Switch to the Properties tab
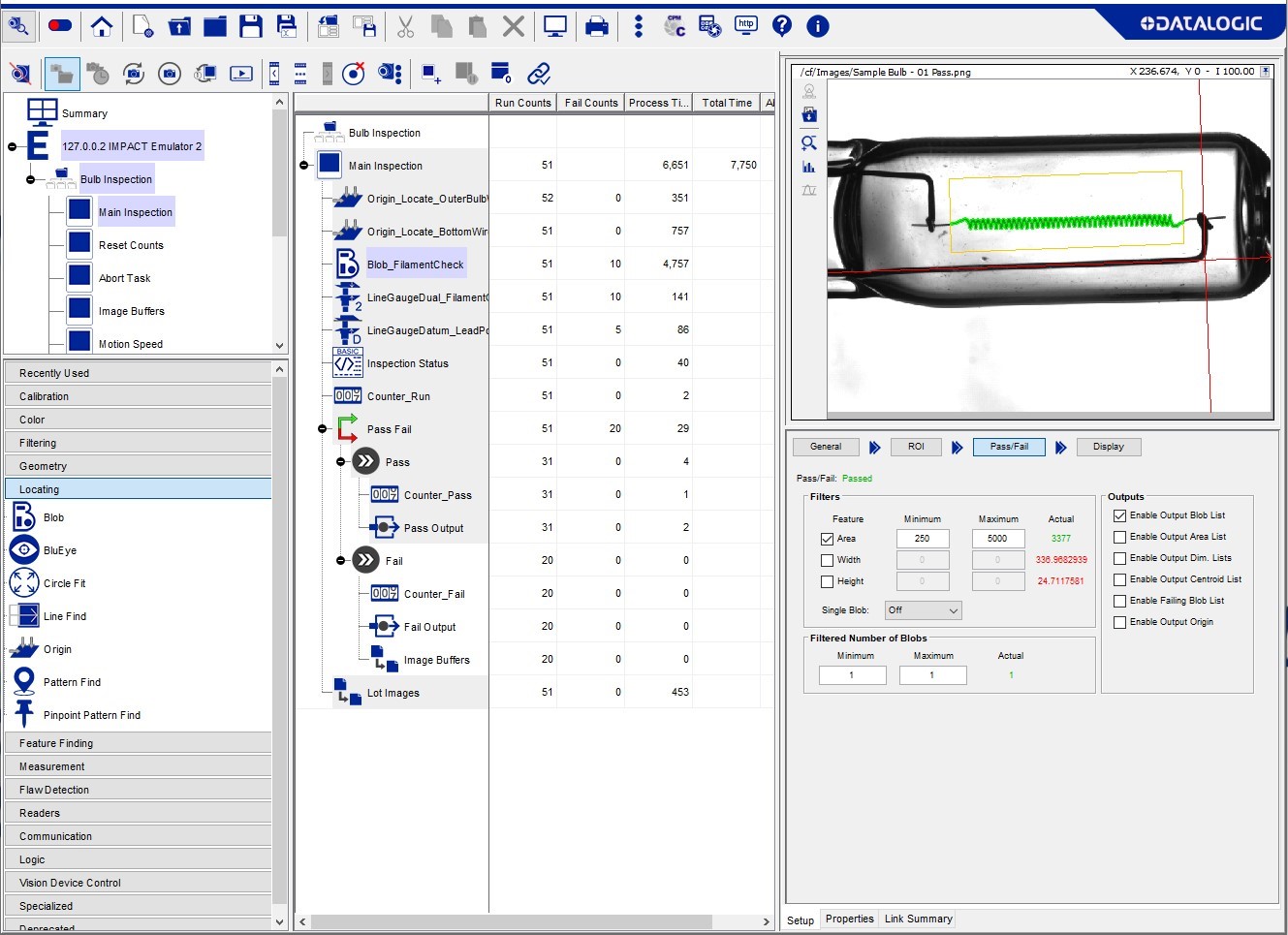Image resolution: width=1288 pixels, height=935 pixels. point(849,919)
